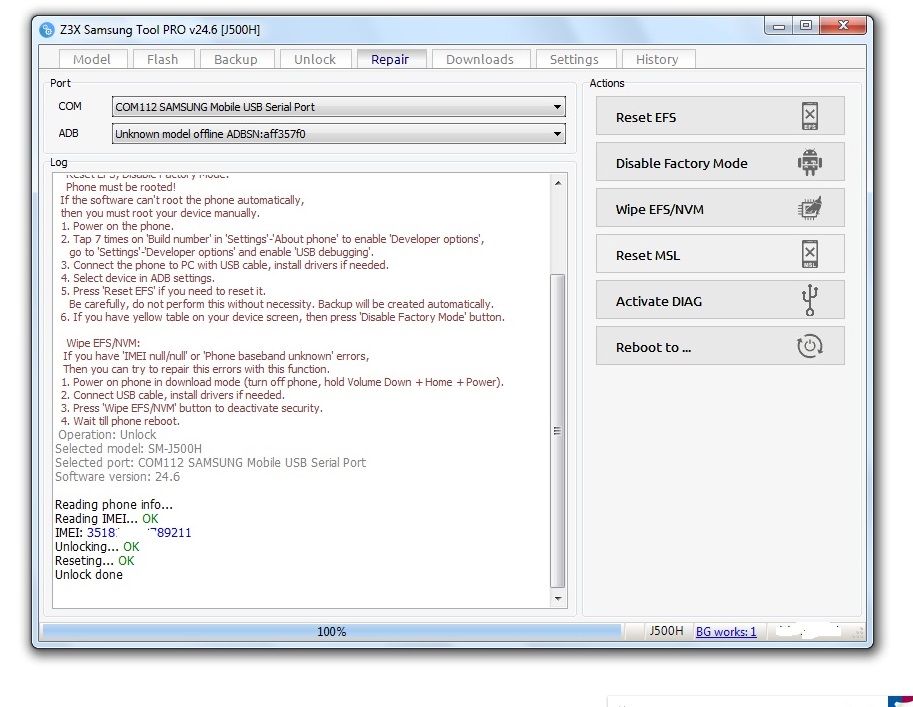The width and height of the screenshot is (913, 707).
Task: Click the COM112 SAMSUNG Mobile USB Serial Port field
Action: pyautogui.click(x=338, y=107)
